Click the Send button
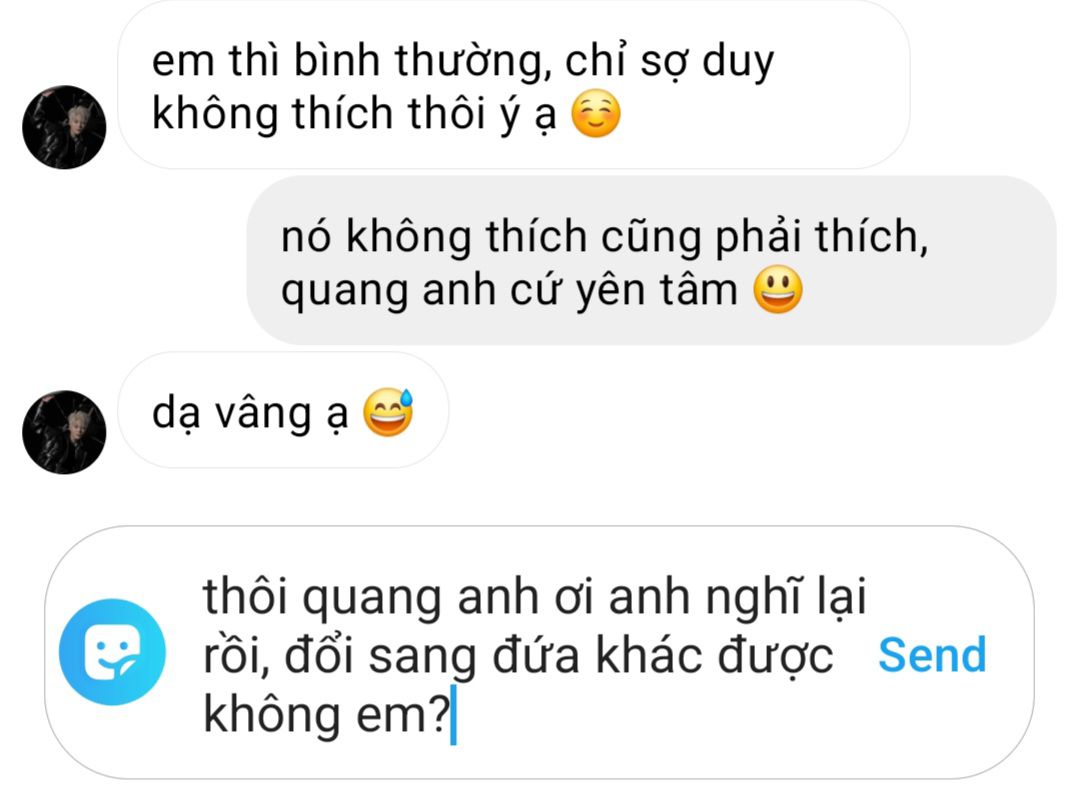Screen dimensions: 1079x790 pos(932,654)
